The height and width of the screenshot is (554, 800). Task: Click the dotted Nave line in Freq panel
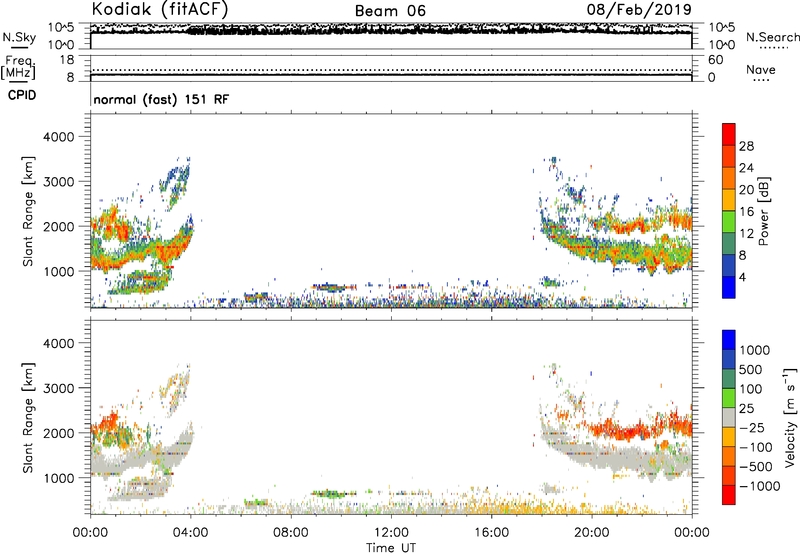point(391,70)
